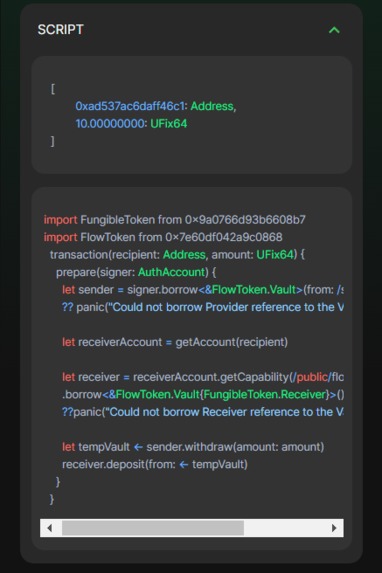The image size is (382, 573).
Task: Click the UFix64 type label in the arguments box
Action: coord(169,124)
